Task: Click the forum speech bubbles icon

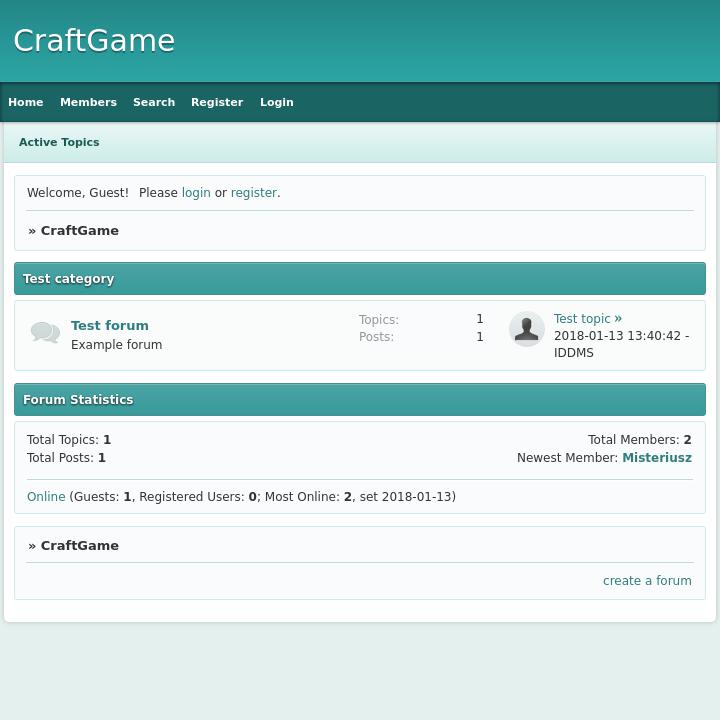Action: coord(45,333)
